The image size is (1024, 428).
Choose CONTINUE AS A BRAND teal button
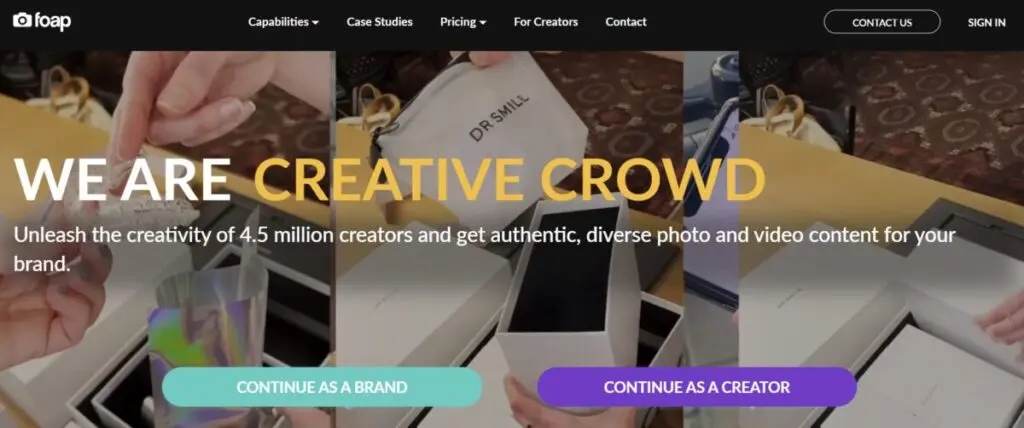[322, 387]
